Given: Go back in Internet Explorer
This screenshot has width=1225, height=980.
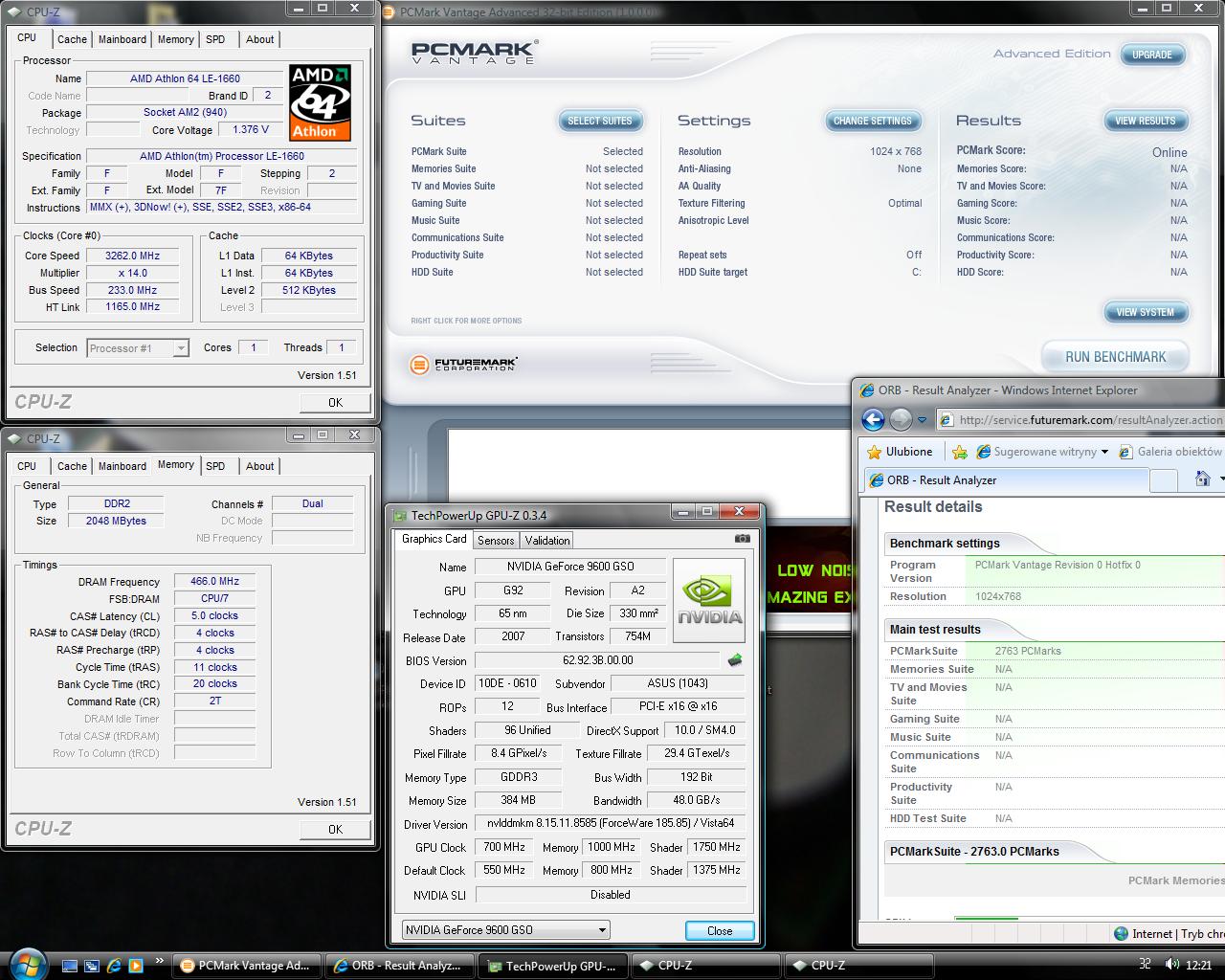Looking at the screenshot, I should pos(873,419).
